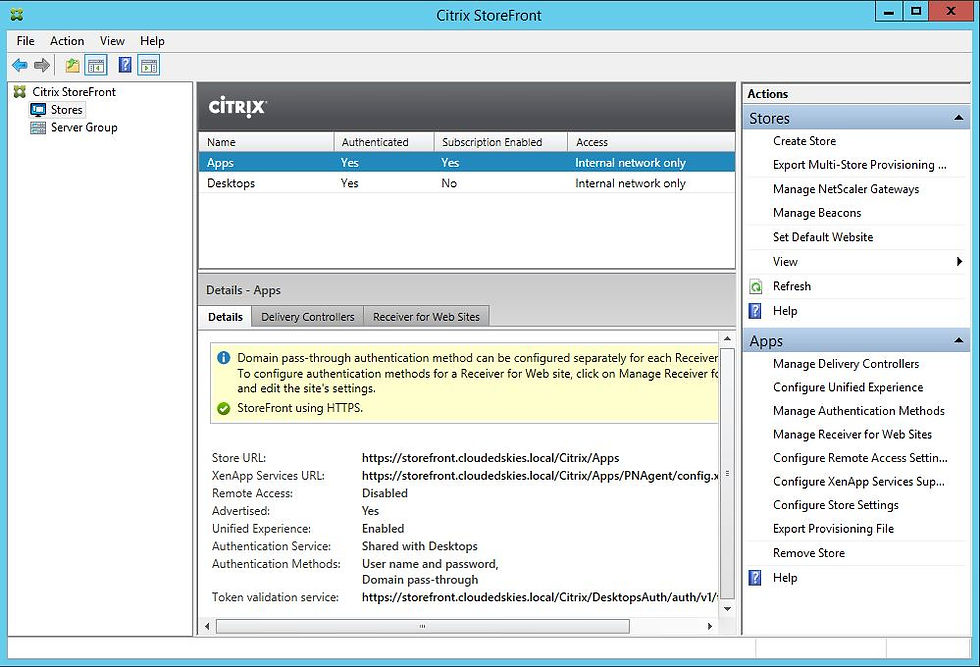980x667 pixels.
Task: Click the Store URL value ending in /Citrix/Apps
Action: point(491,458)
